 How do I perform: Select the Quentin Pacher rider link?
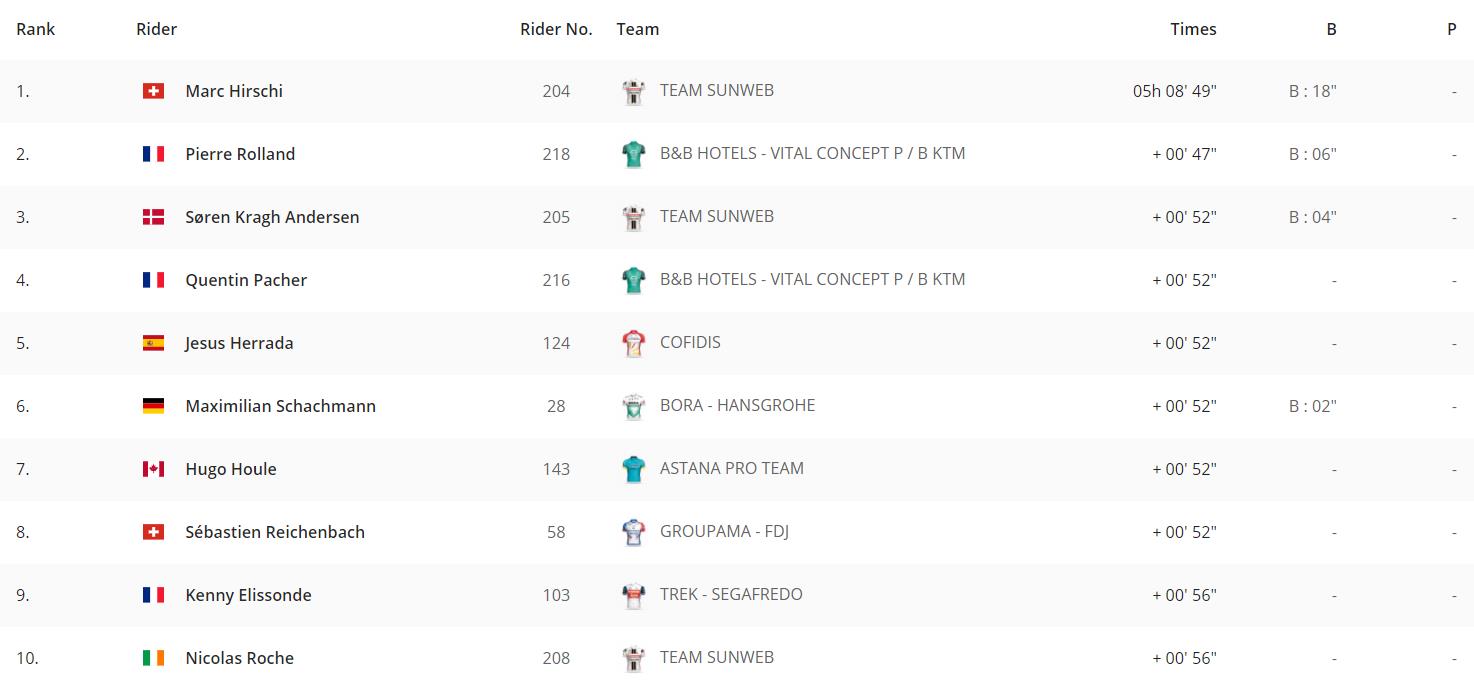pos(246,280)
